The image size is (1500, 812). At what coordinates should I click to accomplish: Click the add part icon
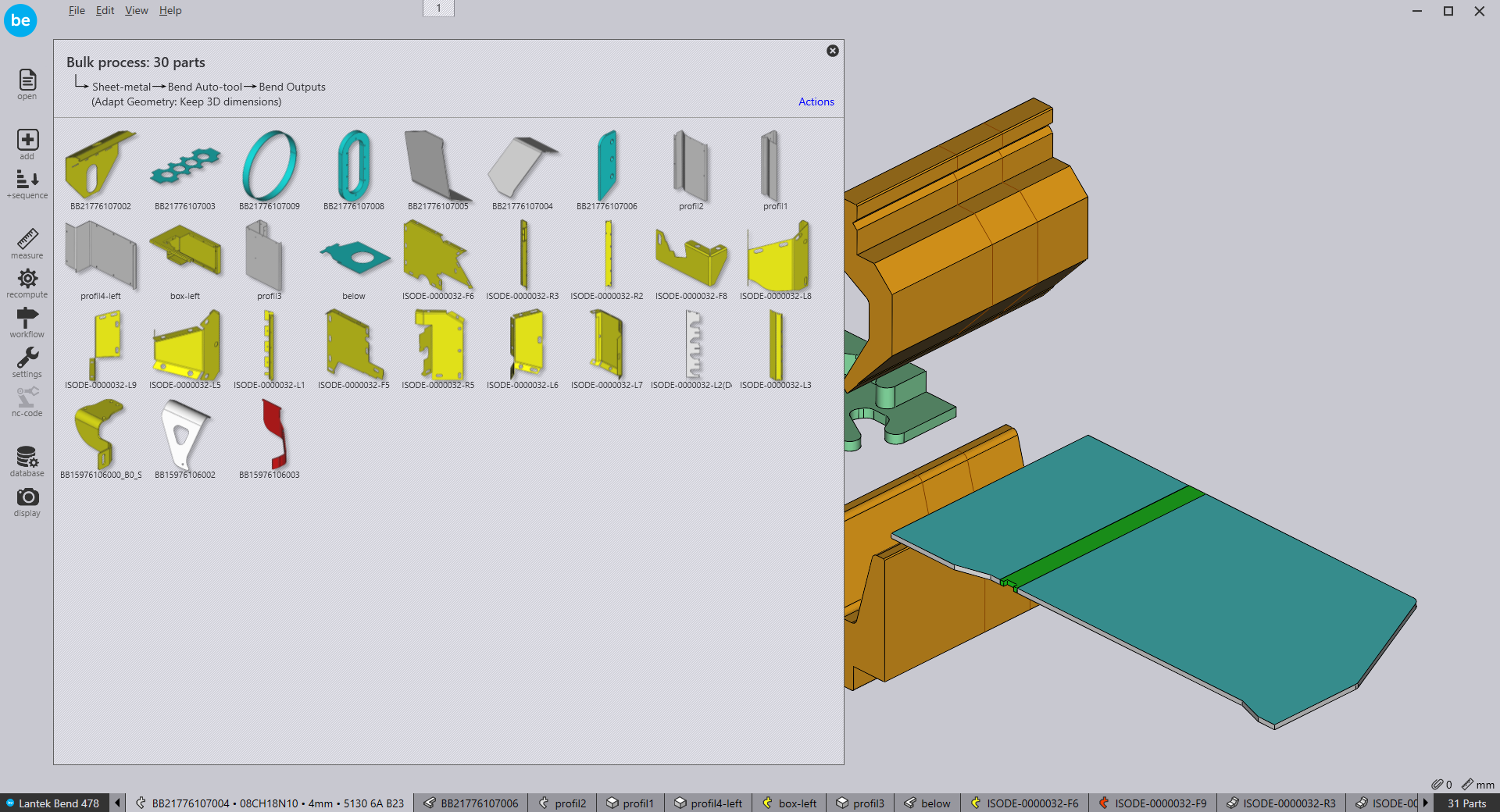27,141
